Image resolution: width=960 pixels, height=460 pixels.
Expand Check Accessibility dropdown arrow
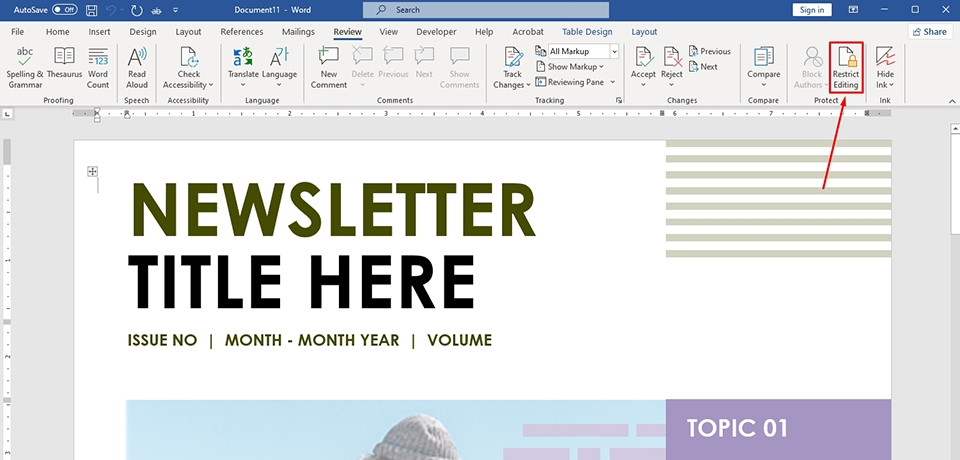pyautogui.click(x=211, y=85)
